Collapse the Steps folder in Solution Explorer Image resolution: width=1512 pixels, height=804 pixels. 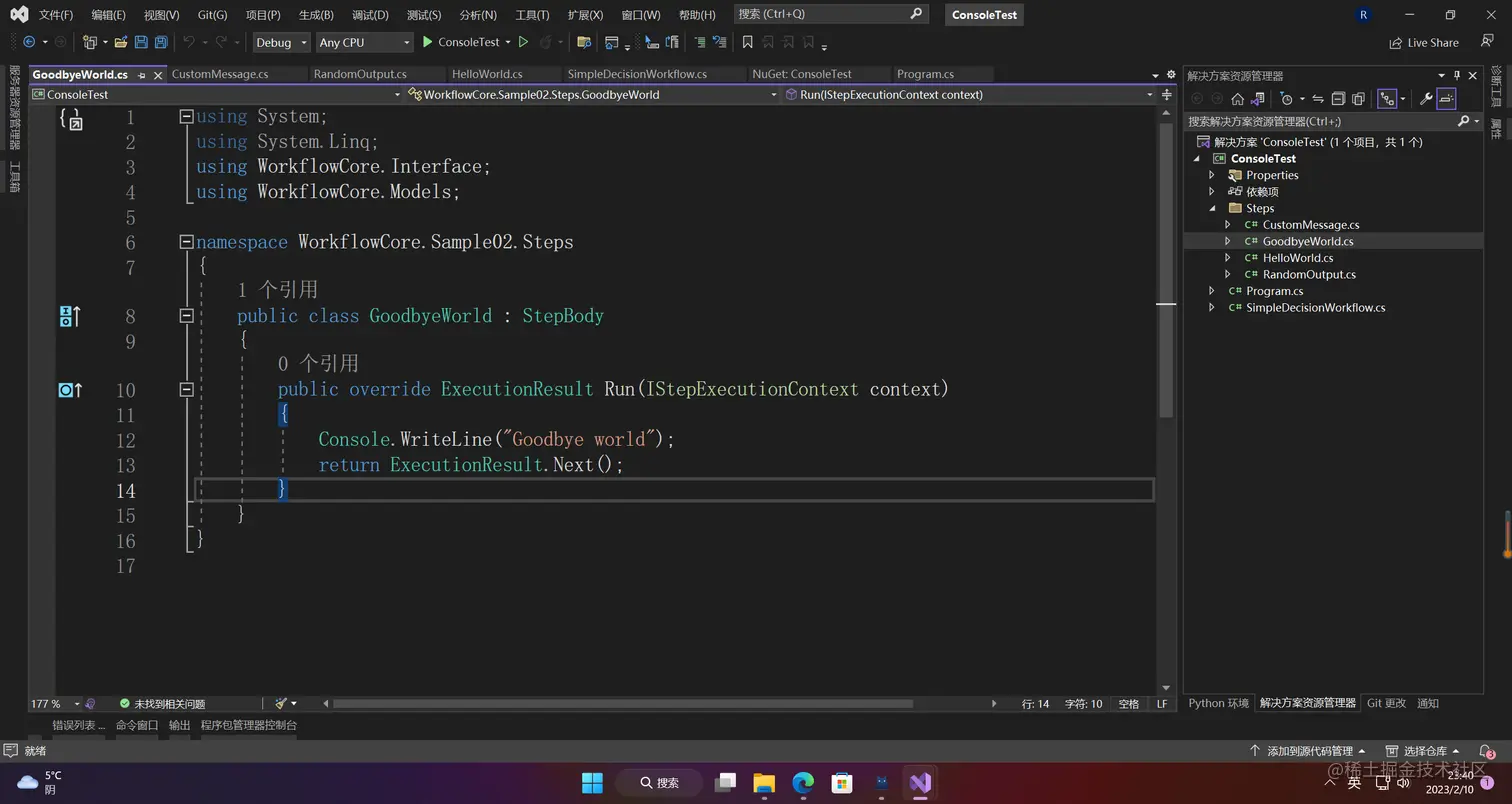point(1213,208)
